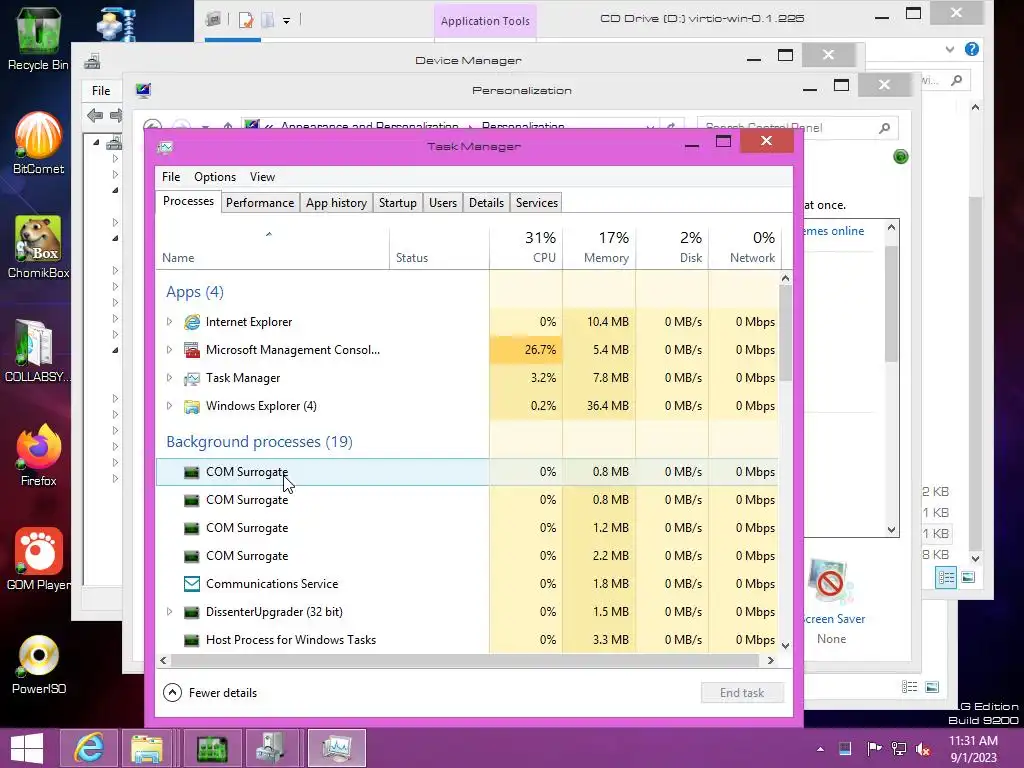Open the address bar dropdown in Personalization
This screenshot has width=1024, height=768.
(650, 127)
